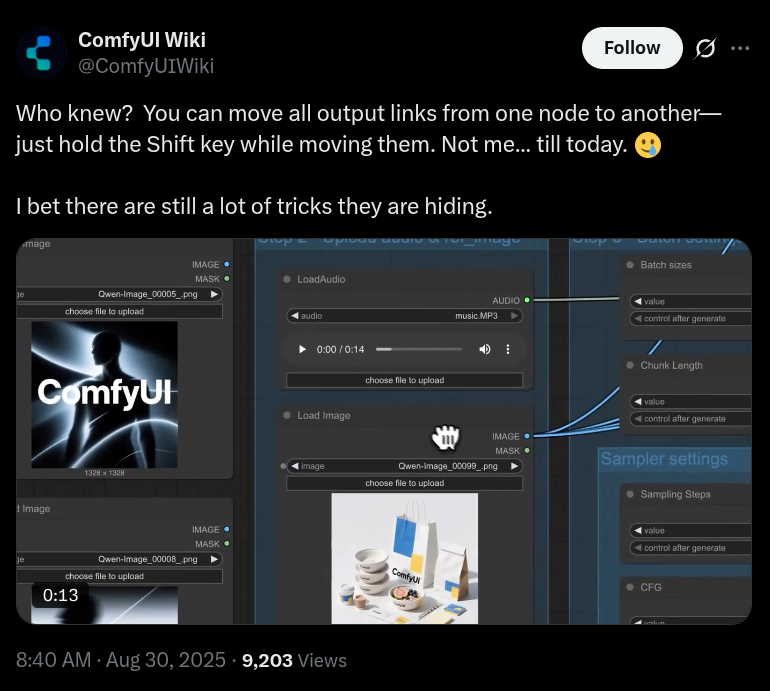Click the ComfyUI silhouette preview image
Viewport: 770px width, 691px height.
click(105, 394)
